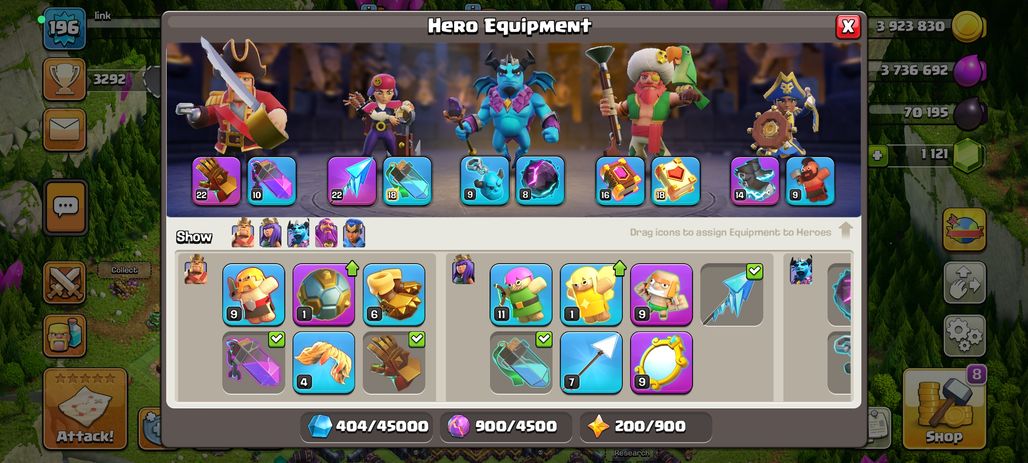Select the level 6 Earthquake Boots equipment

tap(394, 294)
